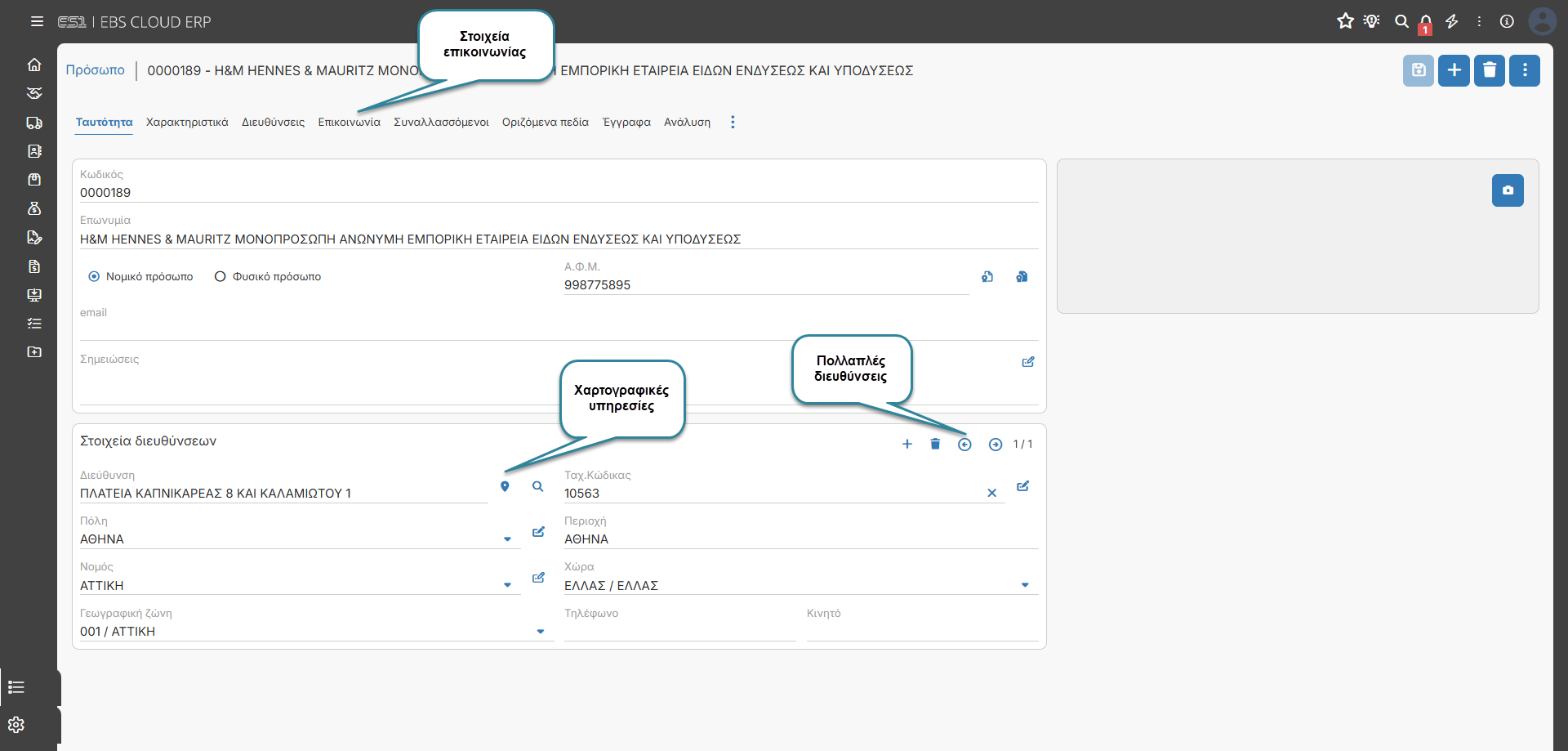Open map pin for the address
The width and height of the screenshot is (1568, 751).
[505, 487]
